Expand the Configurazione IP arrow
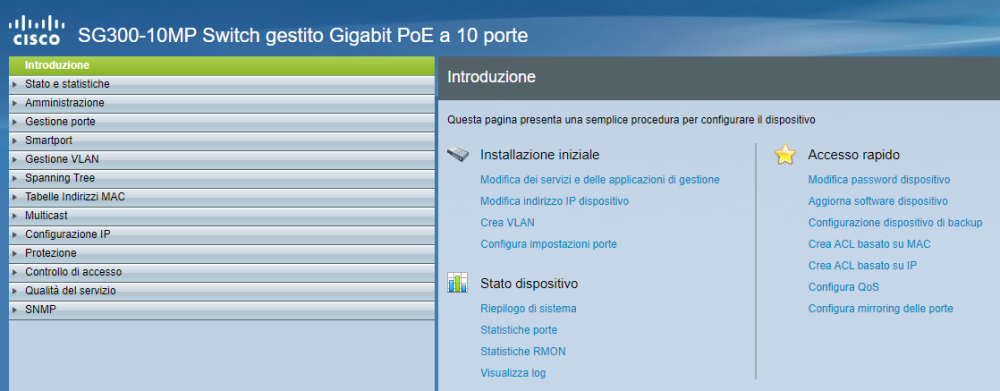 (14, 235)
